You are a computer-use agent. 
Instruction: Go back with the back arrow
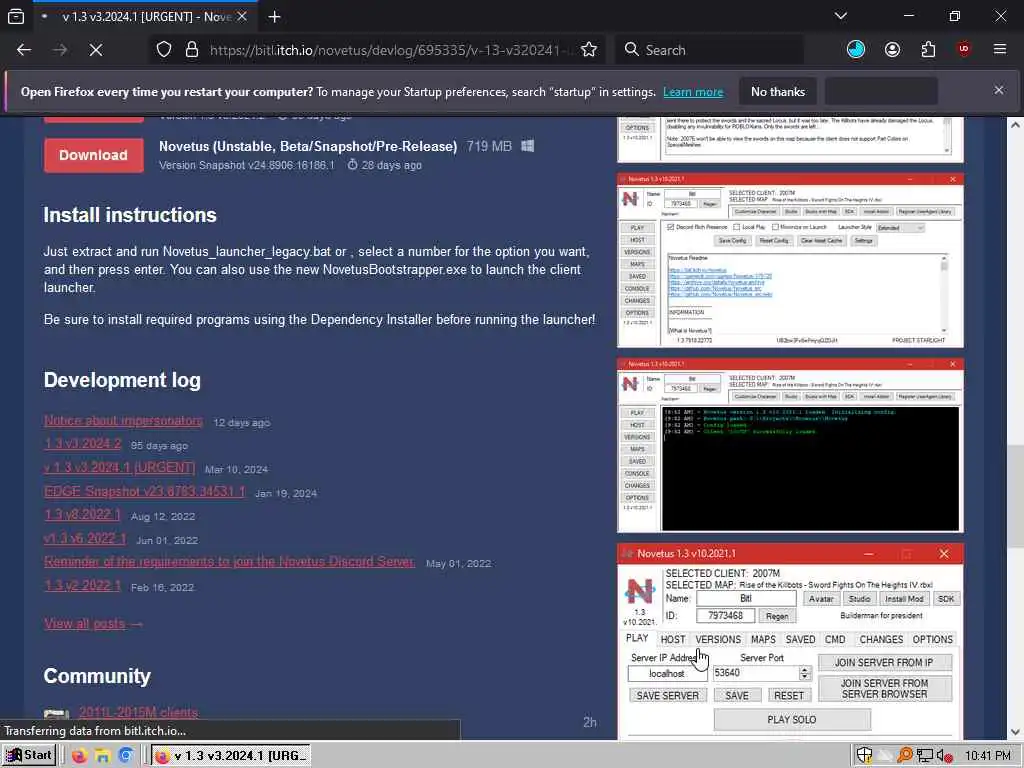tap(24, 50)
